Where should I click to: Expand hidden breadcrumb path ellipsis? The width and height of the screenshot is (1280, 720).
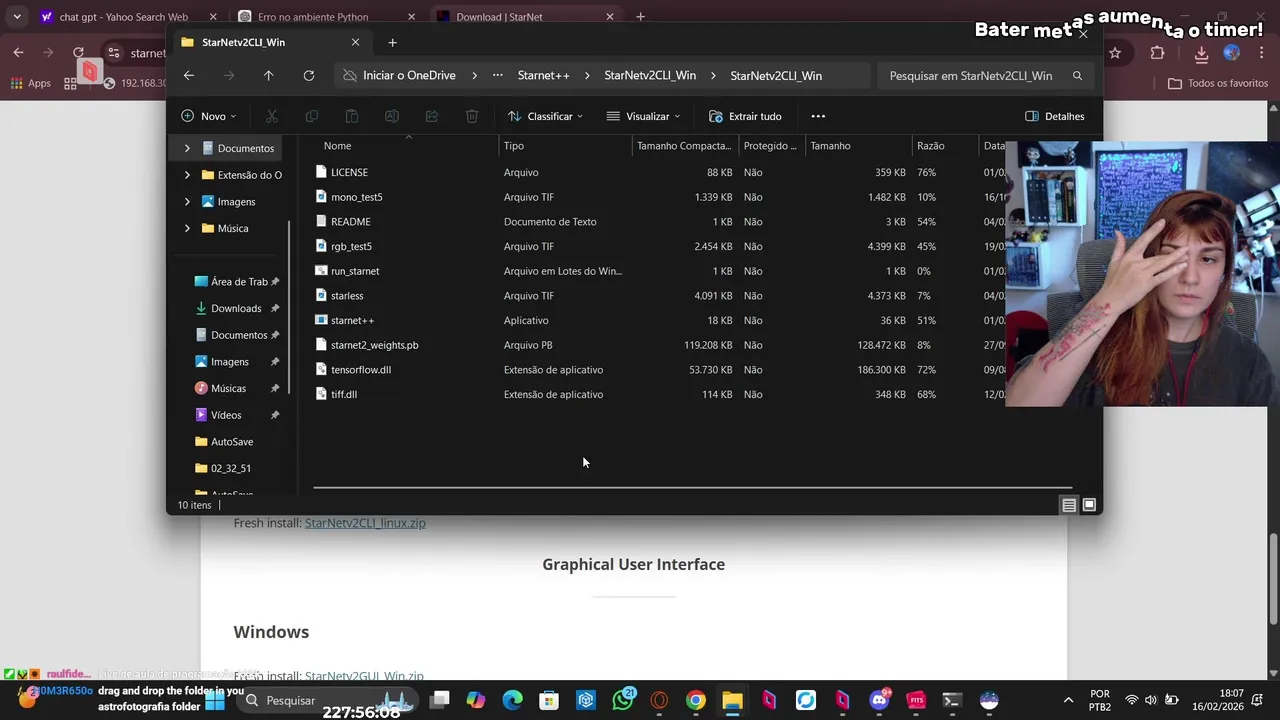(x=497, y=76)
